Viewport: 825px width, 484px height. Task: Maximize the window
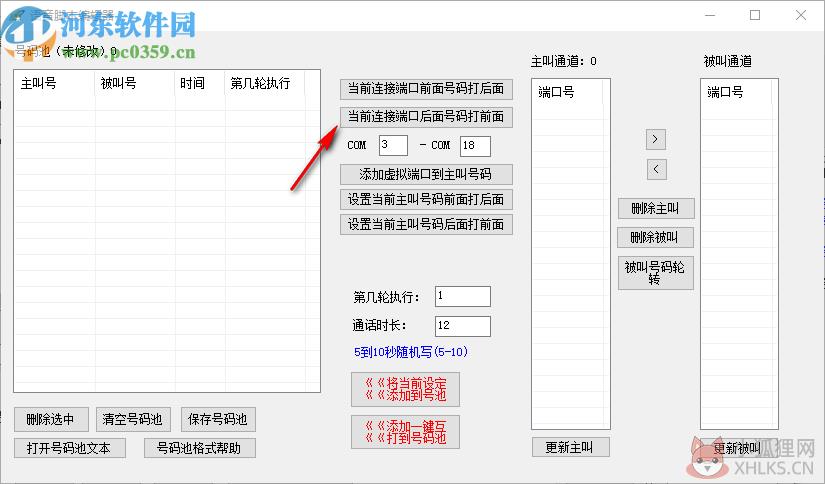pyautogui.click(x=755, y=15)
